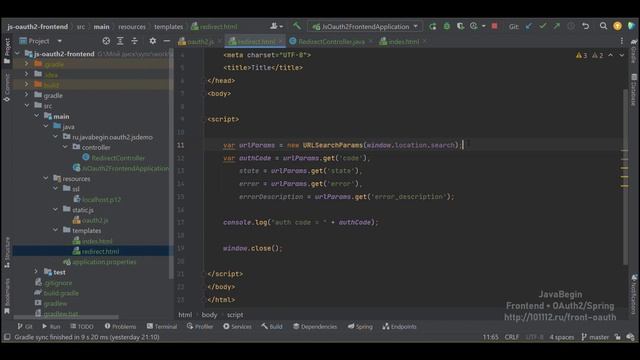Viewport: 640px width, 360px height.
Task: Expand the gradle folder in tree
Action: pos(27,95)
